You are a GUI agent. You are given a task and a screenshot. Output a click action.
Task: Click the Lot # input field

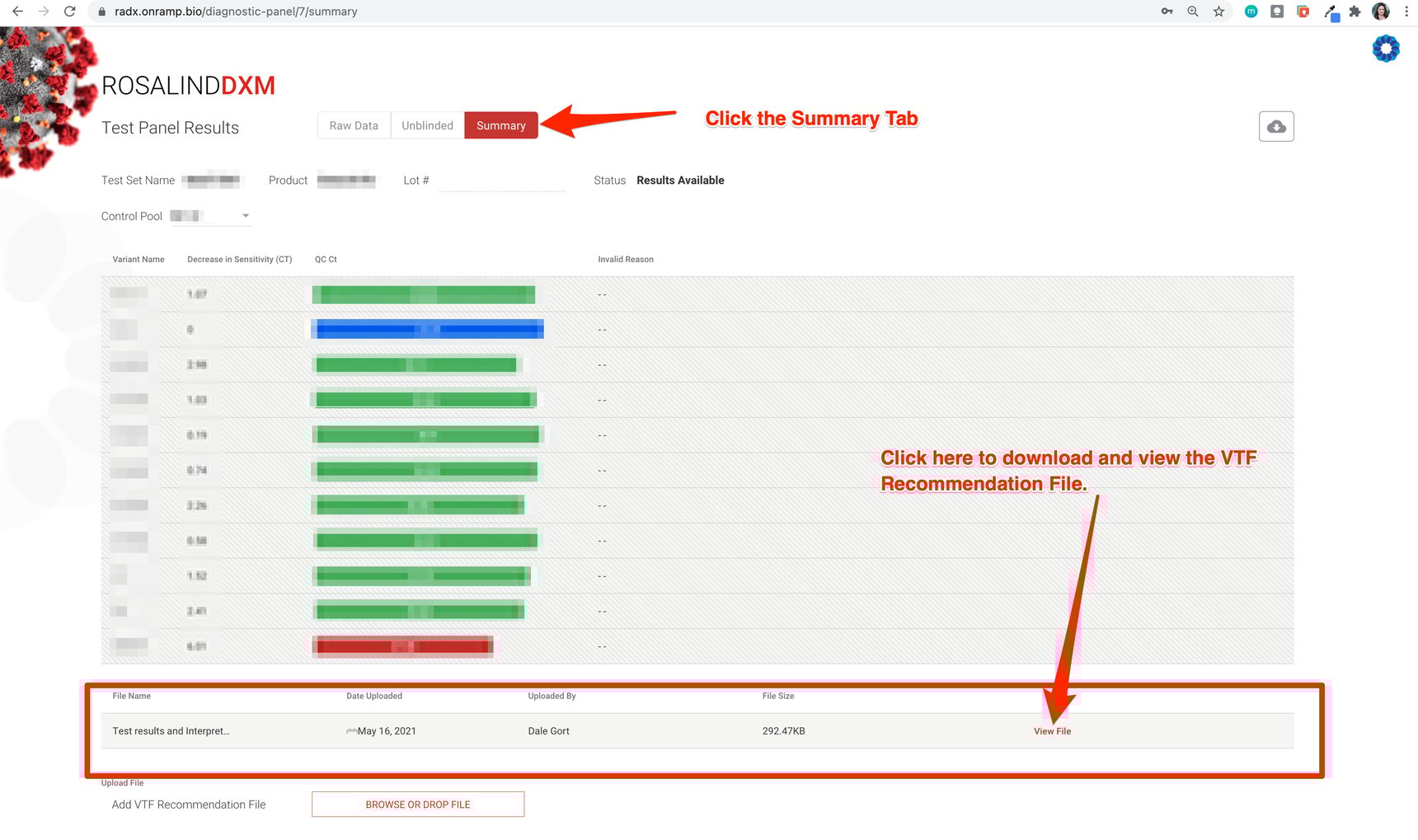coord(501,181)
